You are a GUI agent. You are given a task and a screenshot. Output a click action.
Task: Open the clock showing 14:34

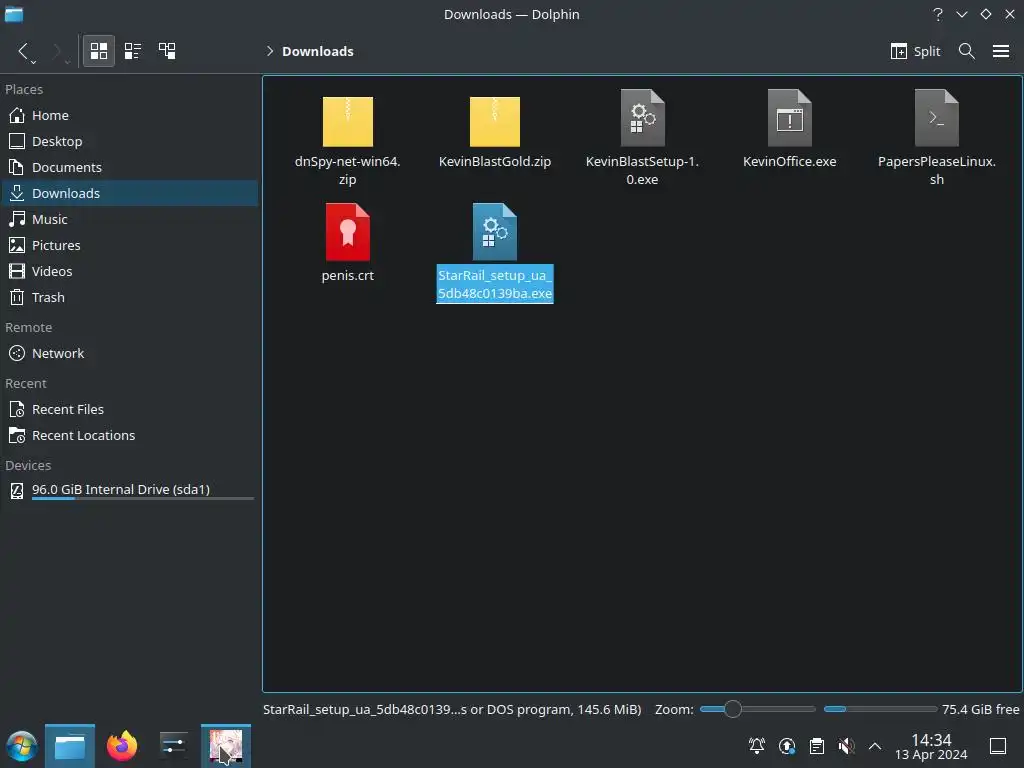tap(931, 746)
